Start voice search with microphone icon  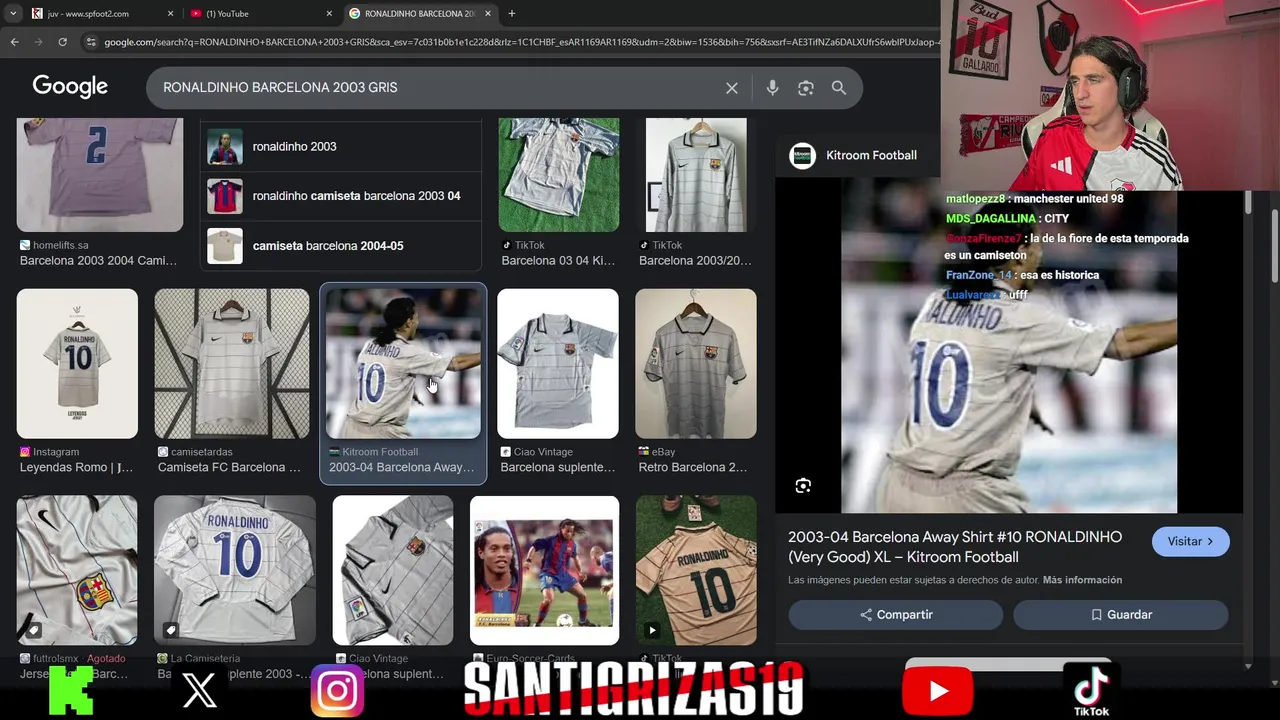click(772, 88)
